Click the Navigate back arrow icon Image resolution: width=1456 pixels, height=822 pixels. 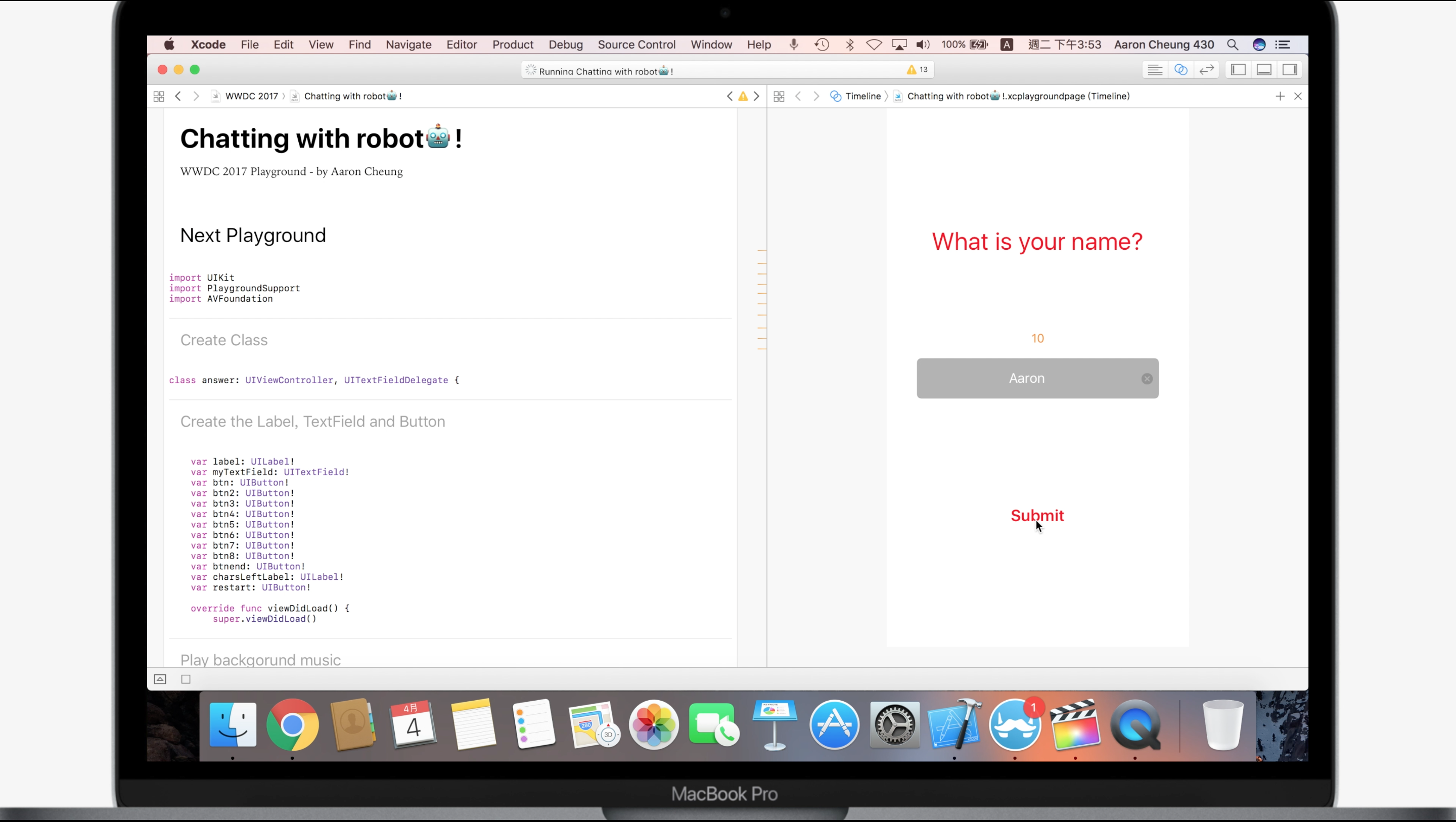[x=177, y=96]
